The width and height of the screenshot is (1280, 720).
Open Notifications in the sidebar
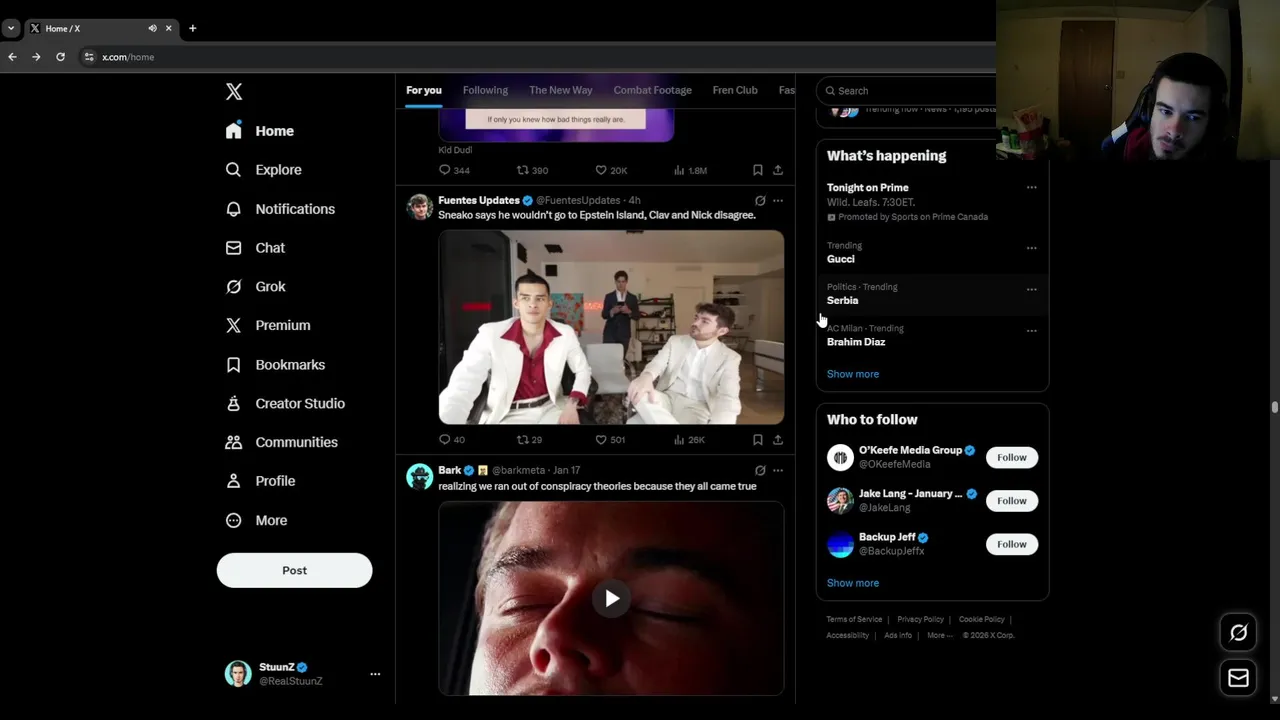pos(280,209)
